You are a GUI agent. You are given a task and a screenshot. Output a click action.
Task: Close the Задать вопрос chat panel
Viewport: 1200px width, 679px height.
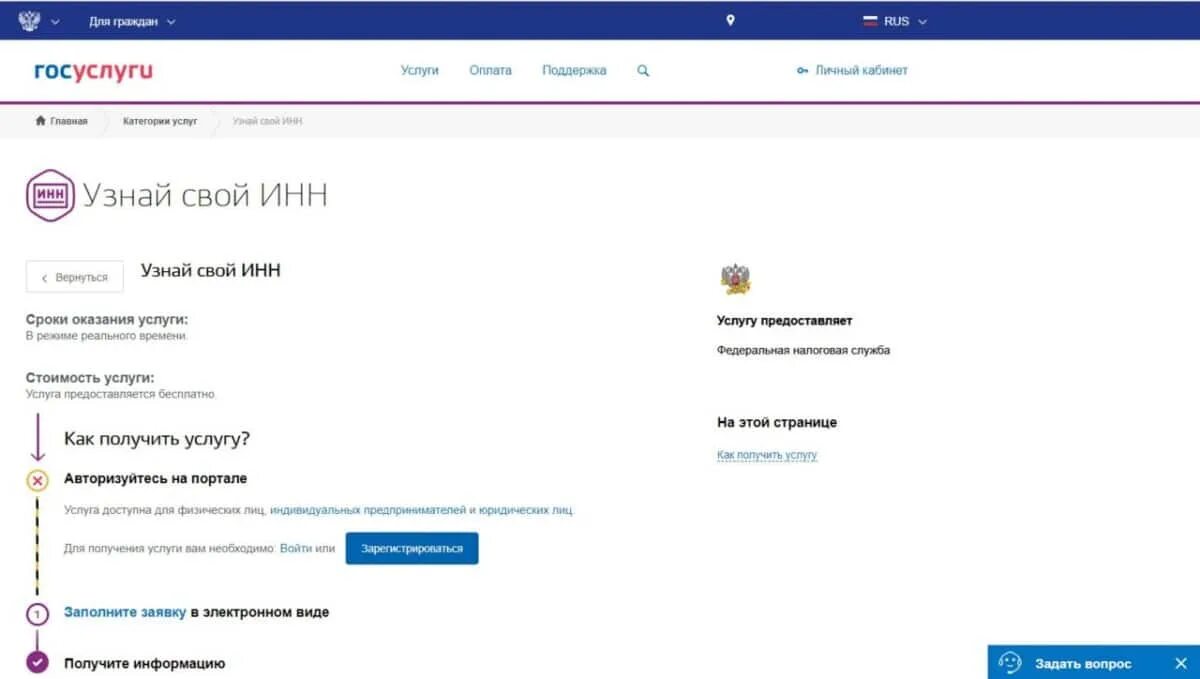pos(1179,662)
